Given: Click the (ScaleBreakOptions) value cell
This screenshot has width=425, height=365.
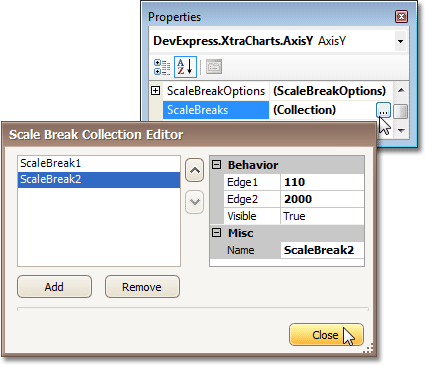Looking at the screenshot, I should pyautogui.click(x=331, y=91).
